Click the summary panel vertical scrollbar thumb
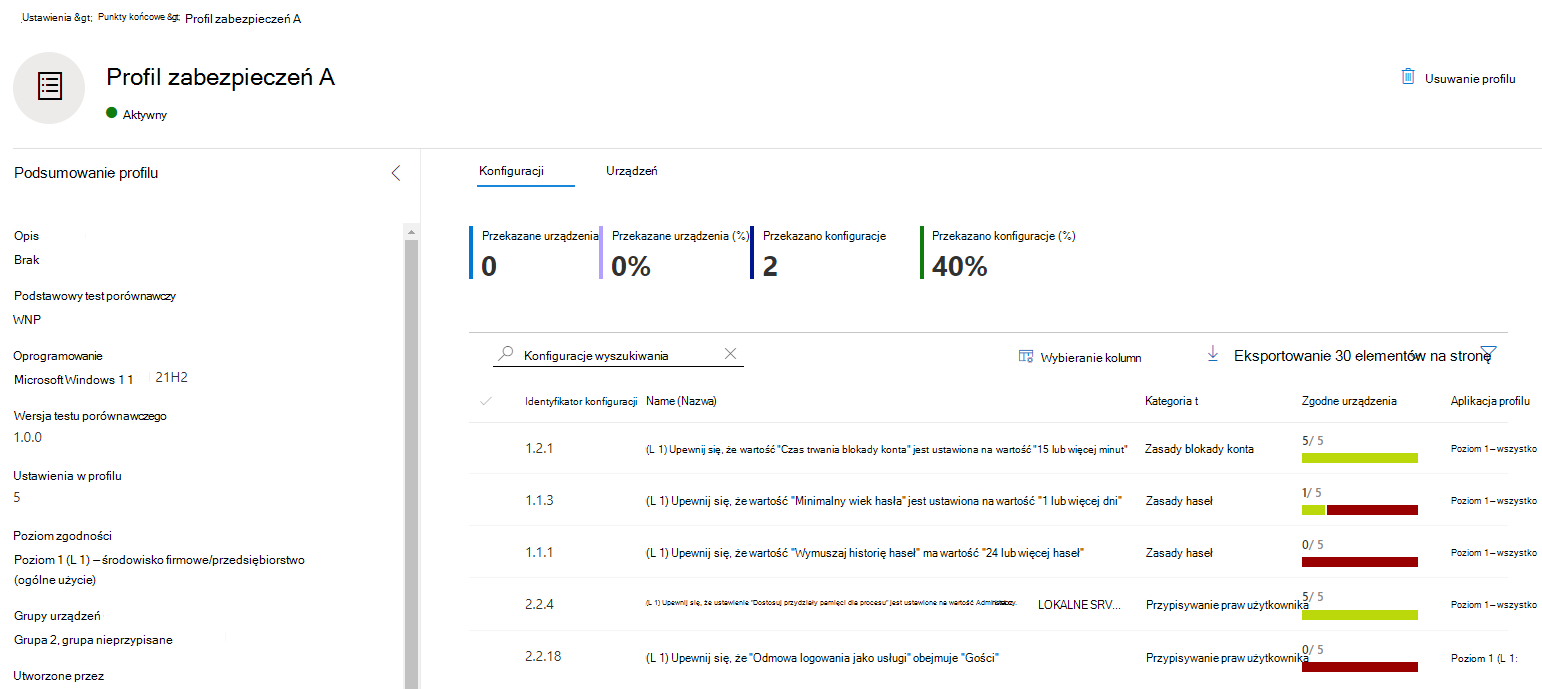The width and height of the screenshot is (1542, 689). (x=410, y=462)
